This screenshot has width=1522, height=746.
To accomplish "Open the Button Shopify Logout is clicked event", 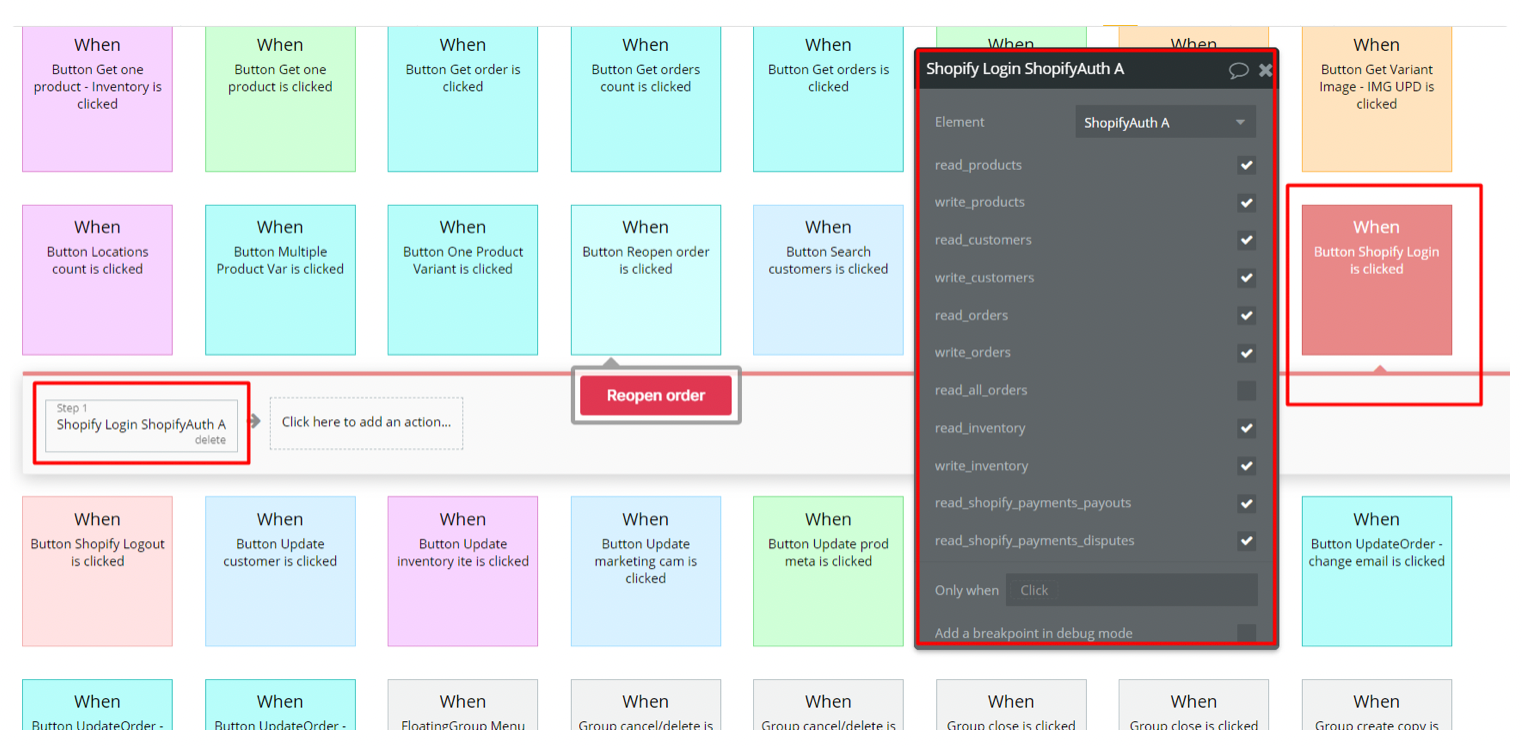I will (97, 571).
